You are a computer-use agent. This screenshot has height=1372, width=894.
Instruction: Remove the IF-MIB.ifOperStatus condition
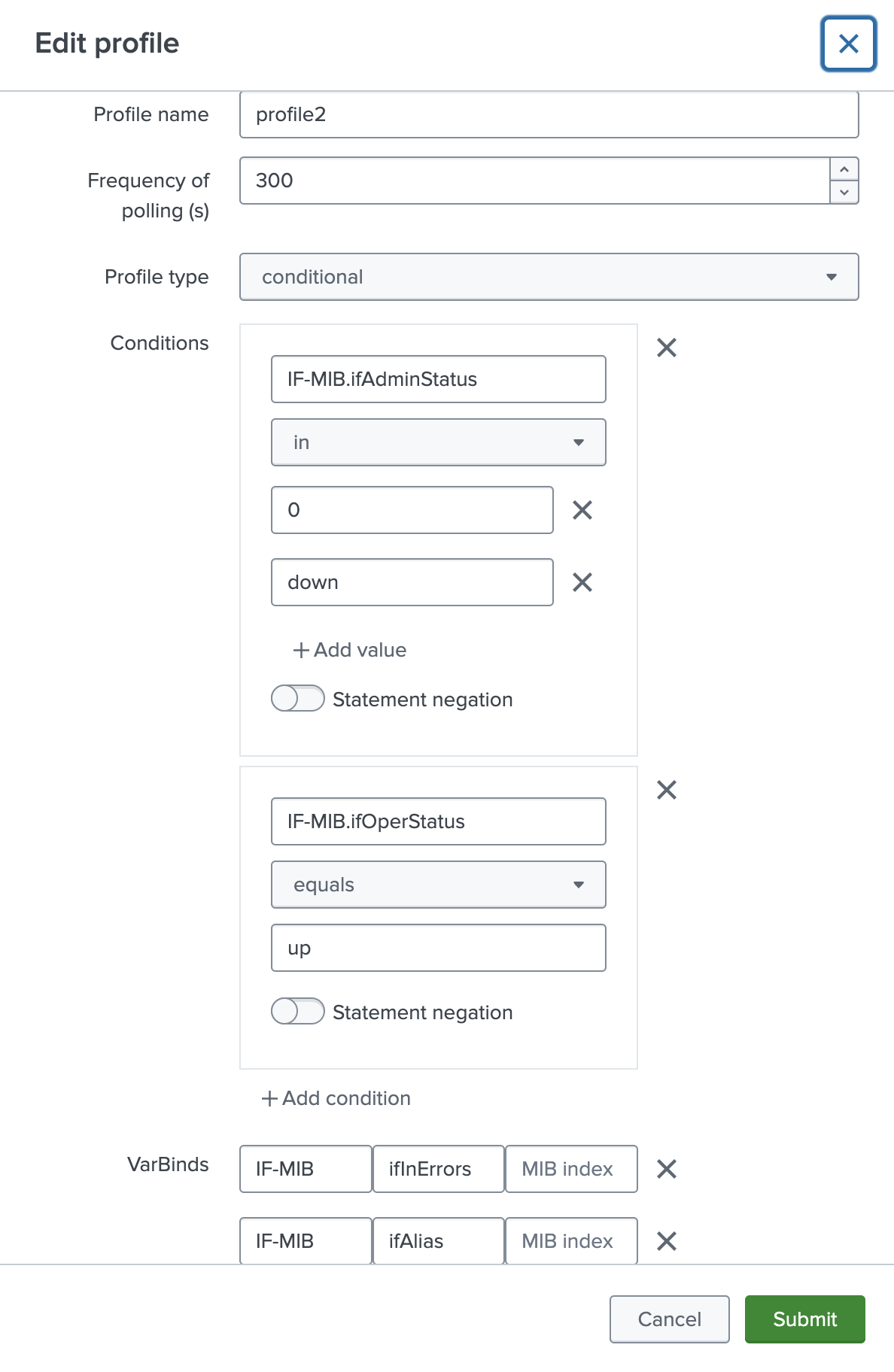tap(666, 789)
